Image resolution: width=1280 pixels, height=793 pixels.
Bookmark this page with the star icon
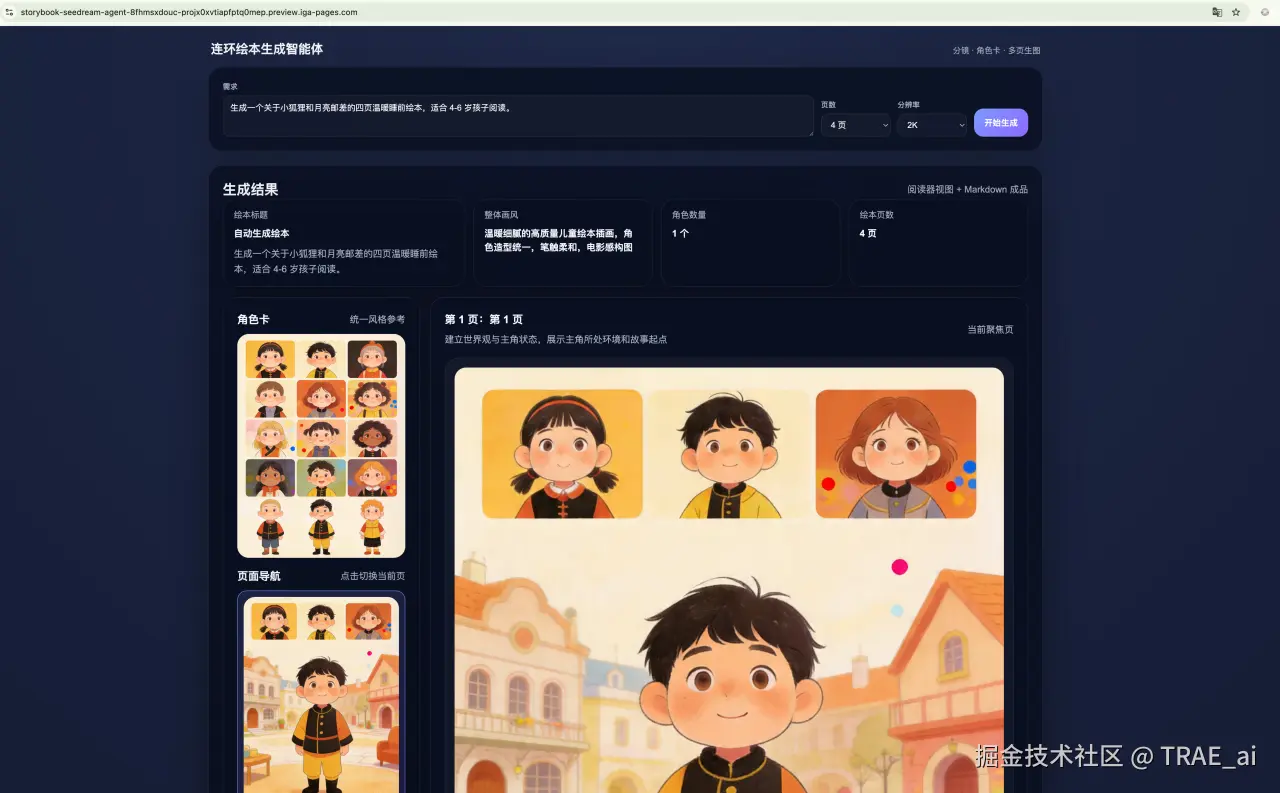coord(1236,12)
